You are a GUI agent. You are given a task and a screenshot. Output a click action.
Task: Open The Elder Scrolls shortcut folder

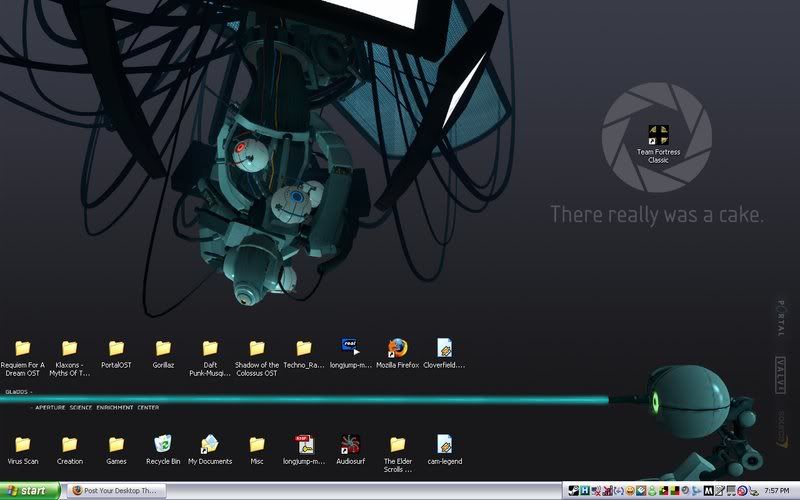tap(398, 444)
